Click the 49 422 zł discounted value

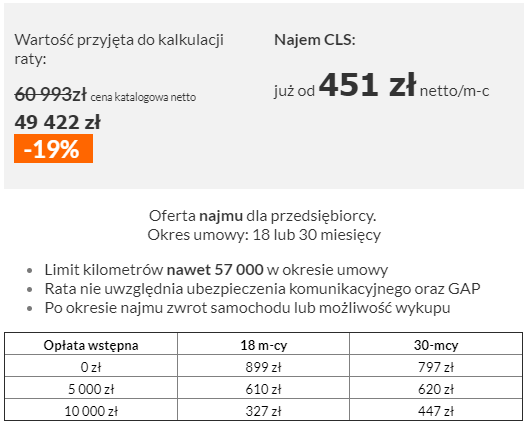point(57,122)
